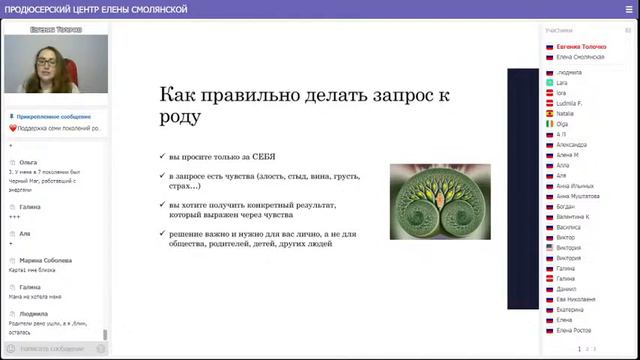
Task: Click the pin icon beside the pinned message label
Action: click(11, 116)
